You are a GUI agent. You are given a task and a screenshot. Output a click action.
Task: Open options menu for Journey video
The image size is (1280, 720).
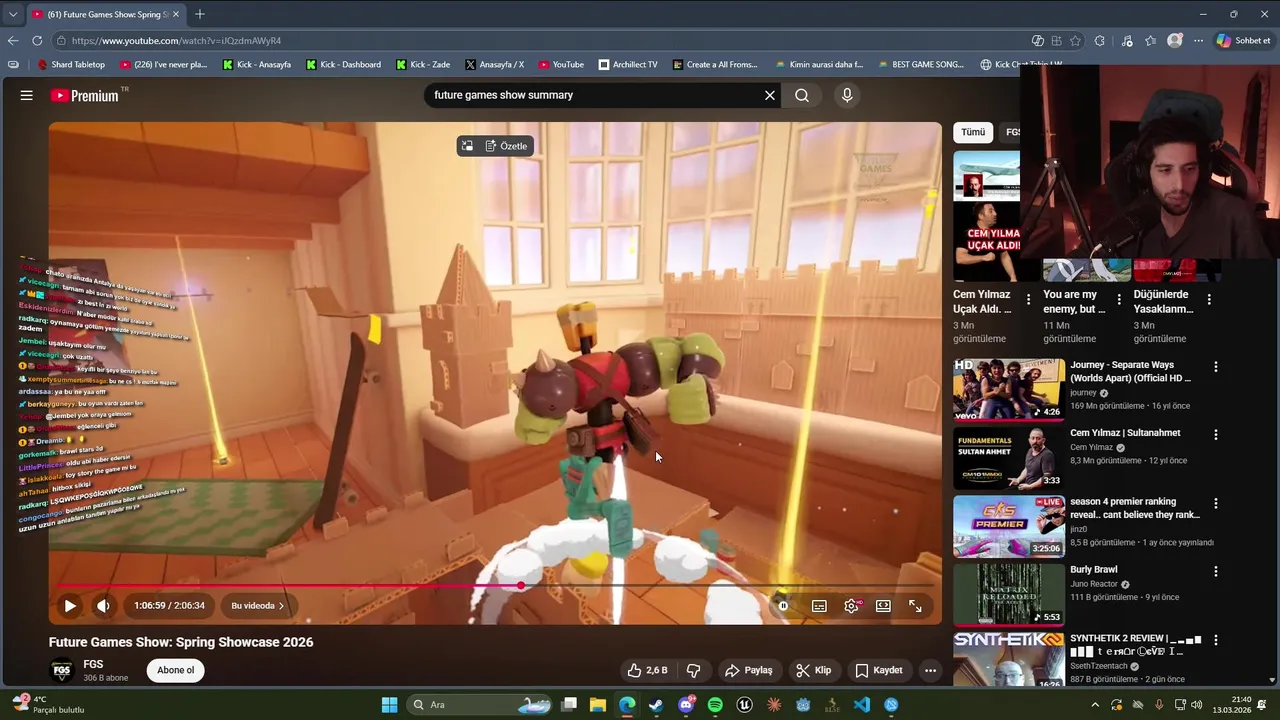[x=1216, y=367]
